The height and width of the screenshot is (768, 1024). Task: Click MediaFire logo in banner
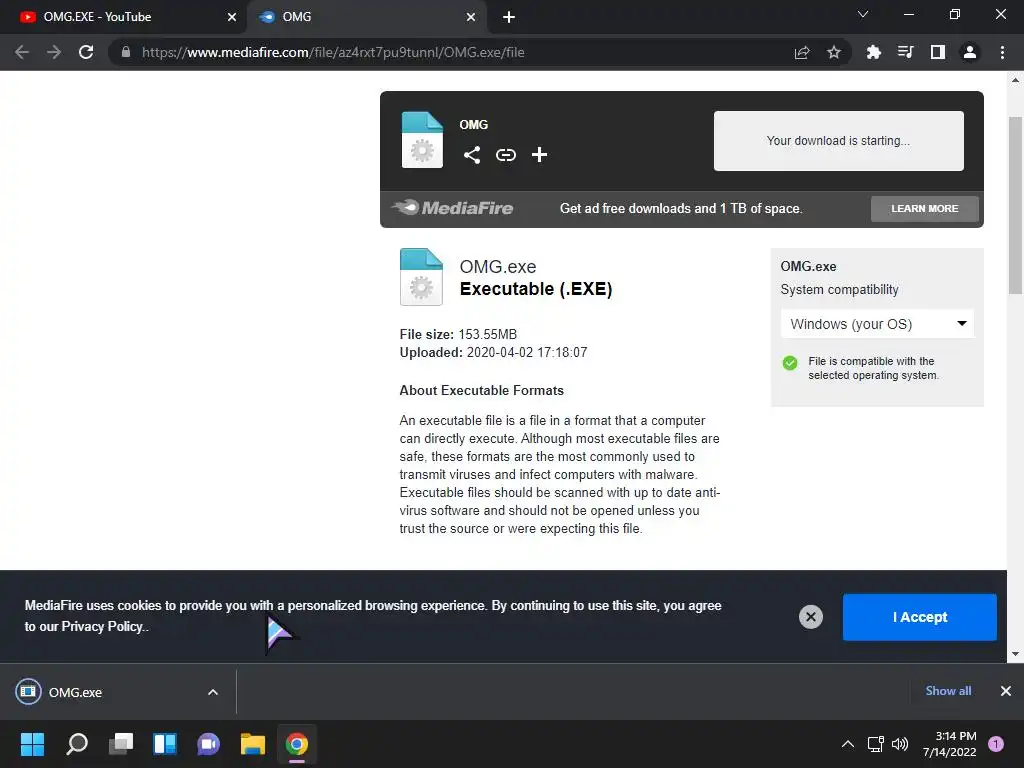point(453,208)
